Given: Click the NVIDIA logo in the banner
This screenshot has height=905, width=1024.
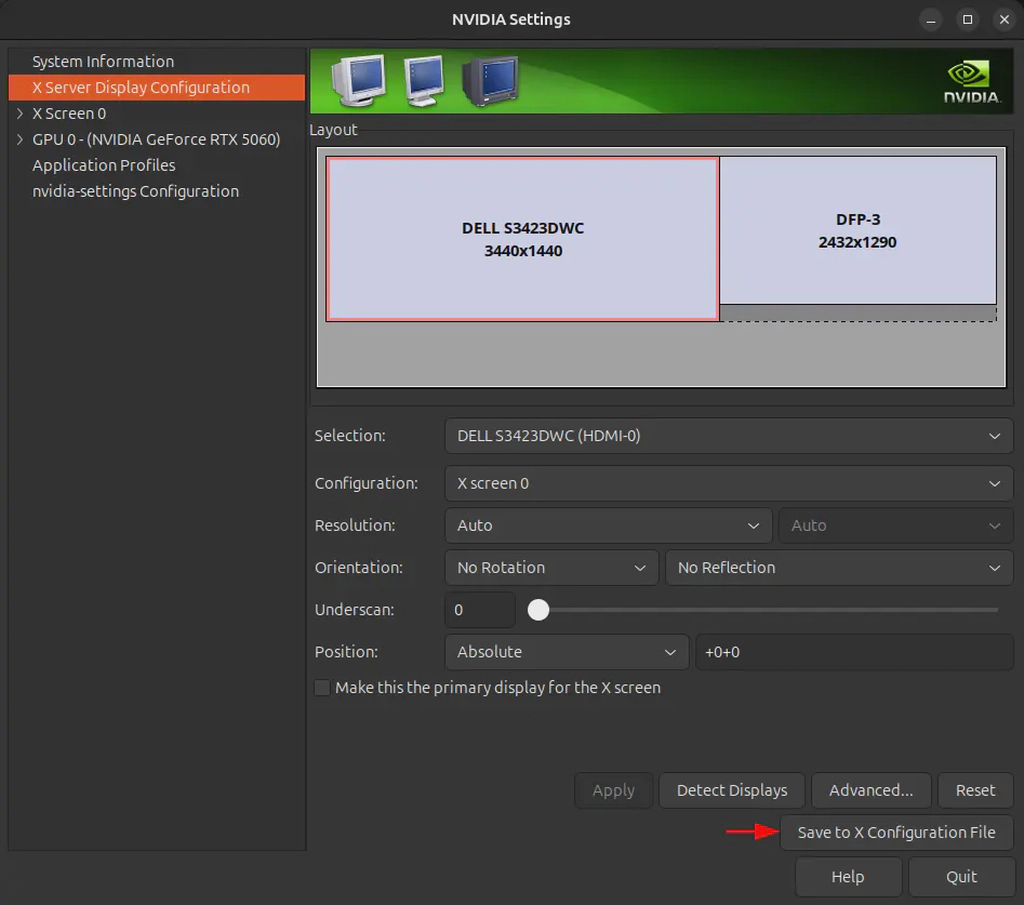Looking at the screenshot, I should click(966, 80).
